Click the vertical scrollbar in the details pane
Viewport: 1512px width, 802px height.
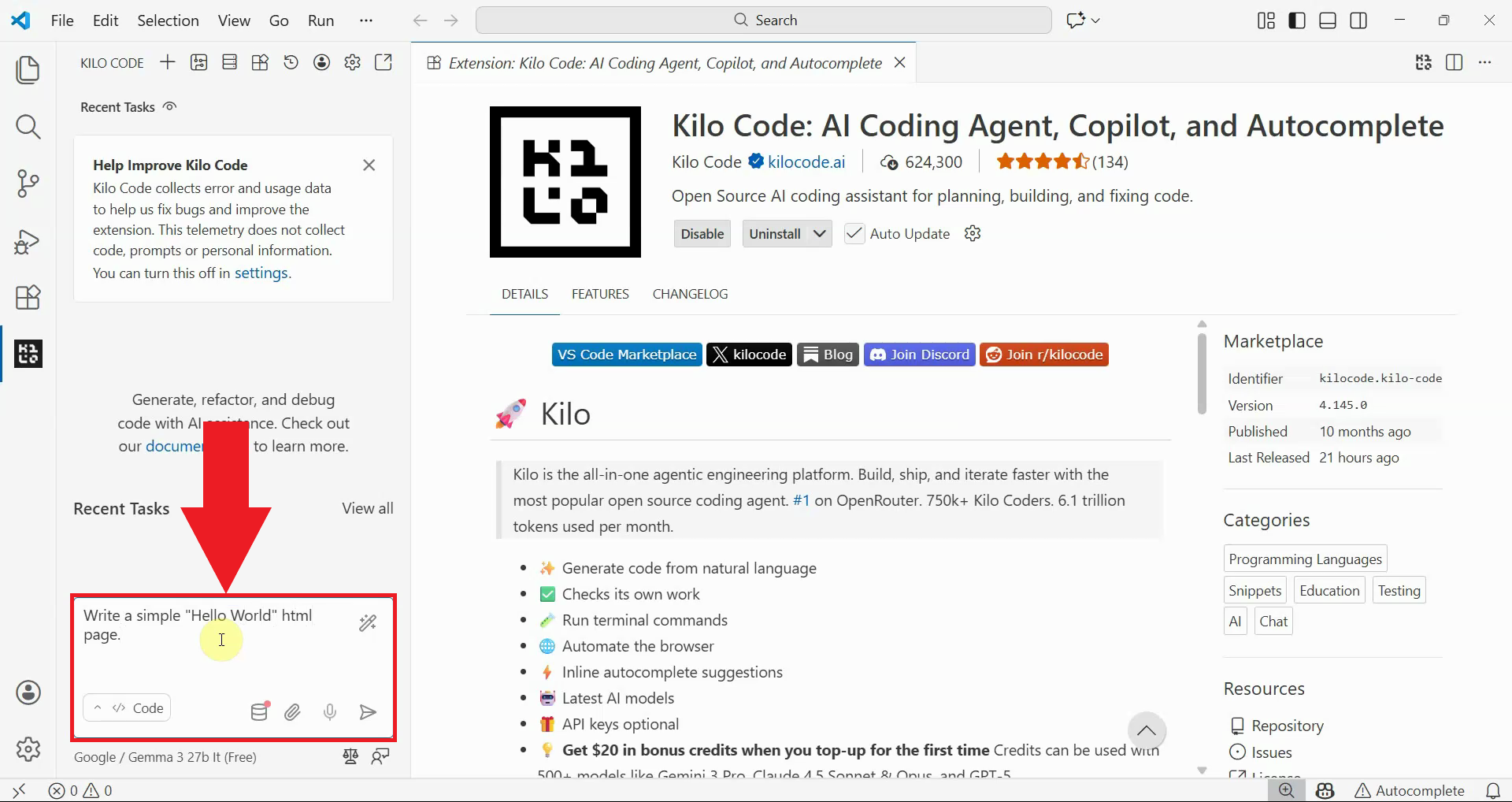[1201, 370]
